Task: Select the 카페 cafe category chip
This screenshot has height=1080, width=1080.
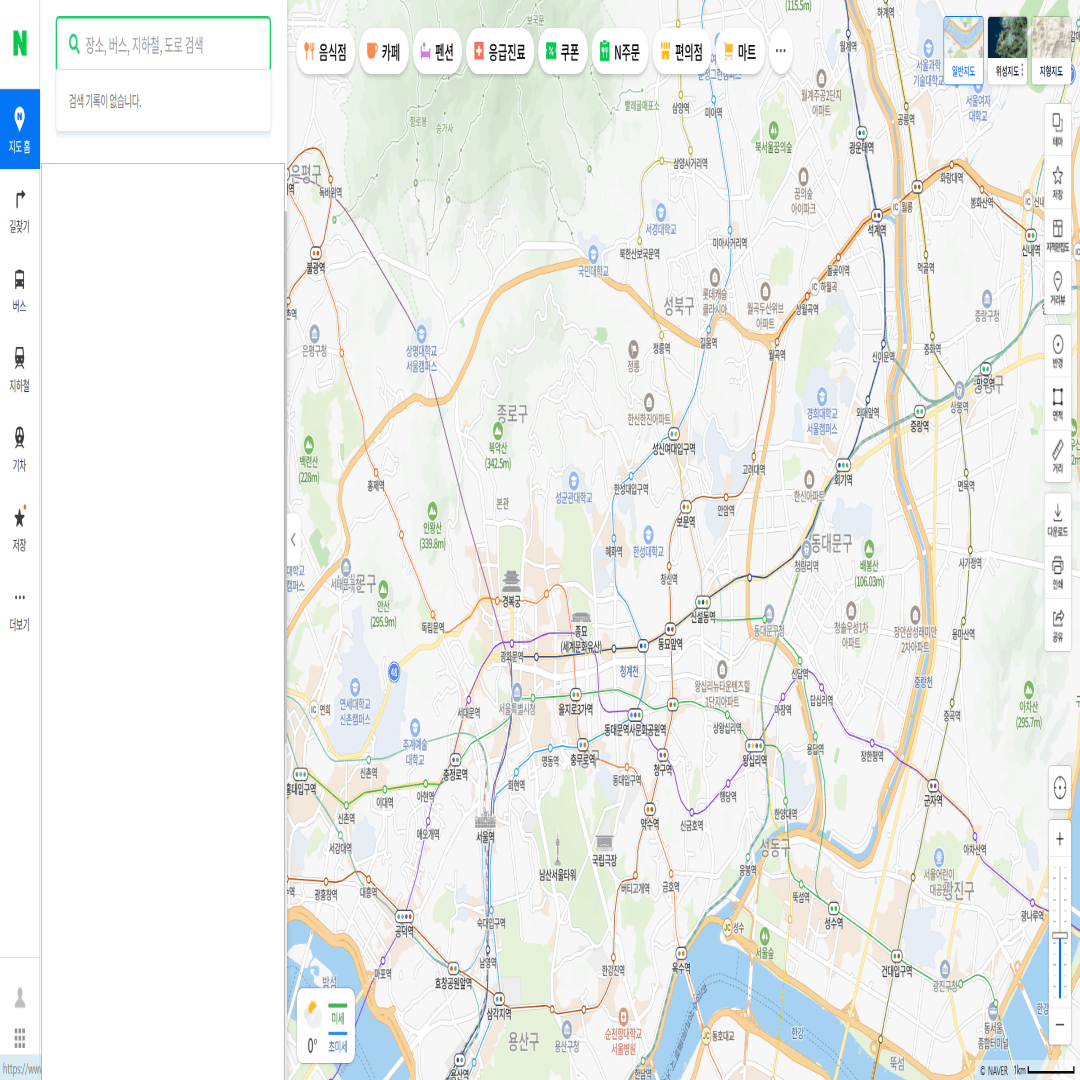Action: click(383, 52)
